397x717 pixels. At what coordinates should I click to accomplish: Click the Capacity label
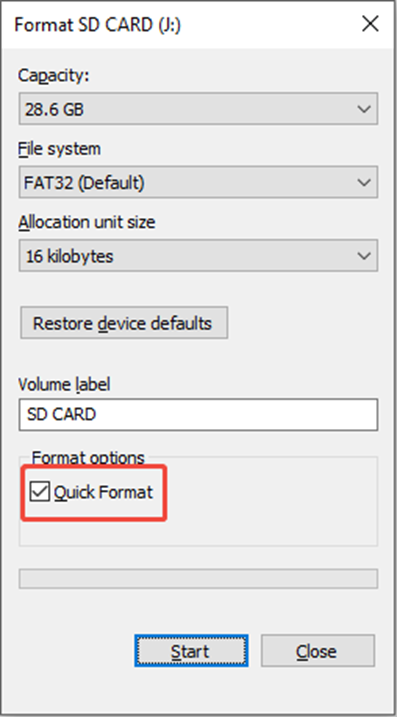pos(53,75)
